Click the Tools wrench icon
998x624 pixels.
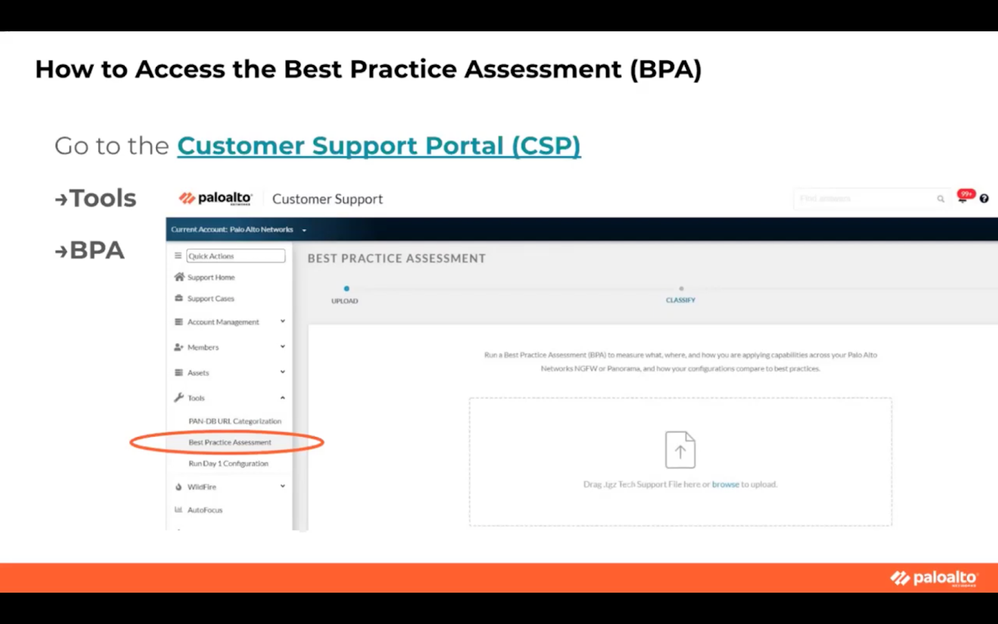tap(179, 397)
